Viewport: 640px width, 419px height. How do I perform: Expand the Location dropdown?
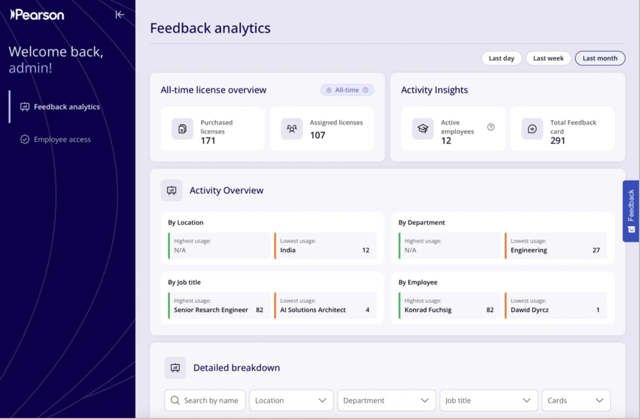click(x=291, y=400)
